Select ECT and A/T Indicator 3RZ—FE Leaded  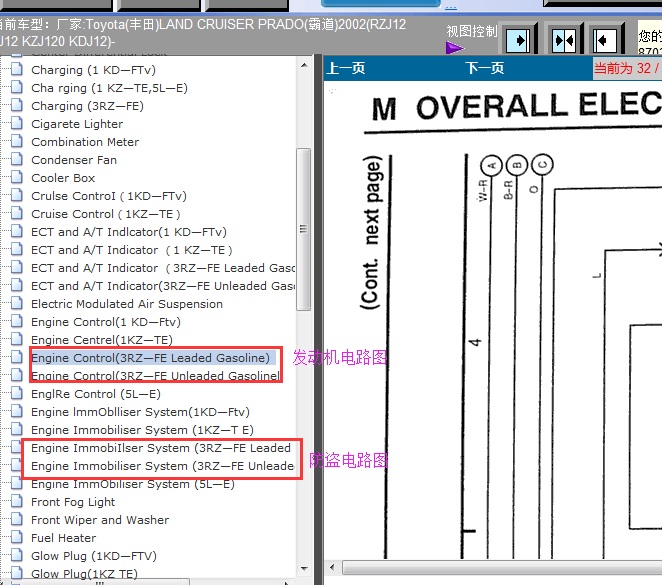[x=163, y=268]
